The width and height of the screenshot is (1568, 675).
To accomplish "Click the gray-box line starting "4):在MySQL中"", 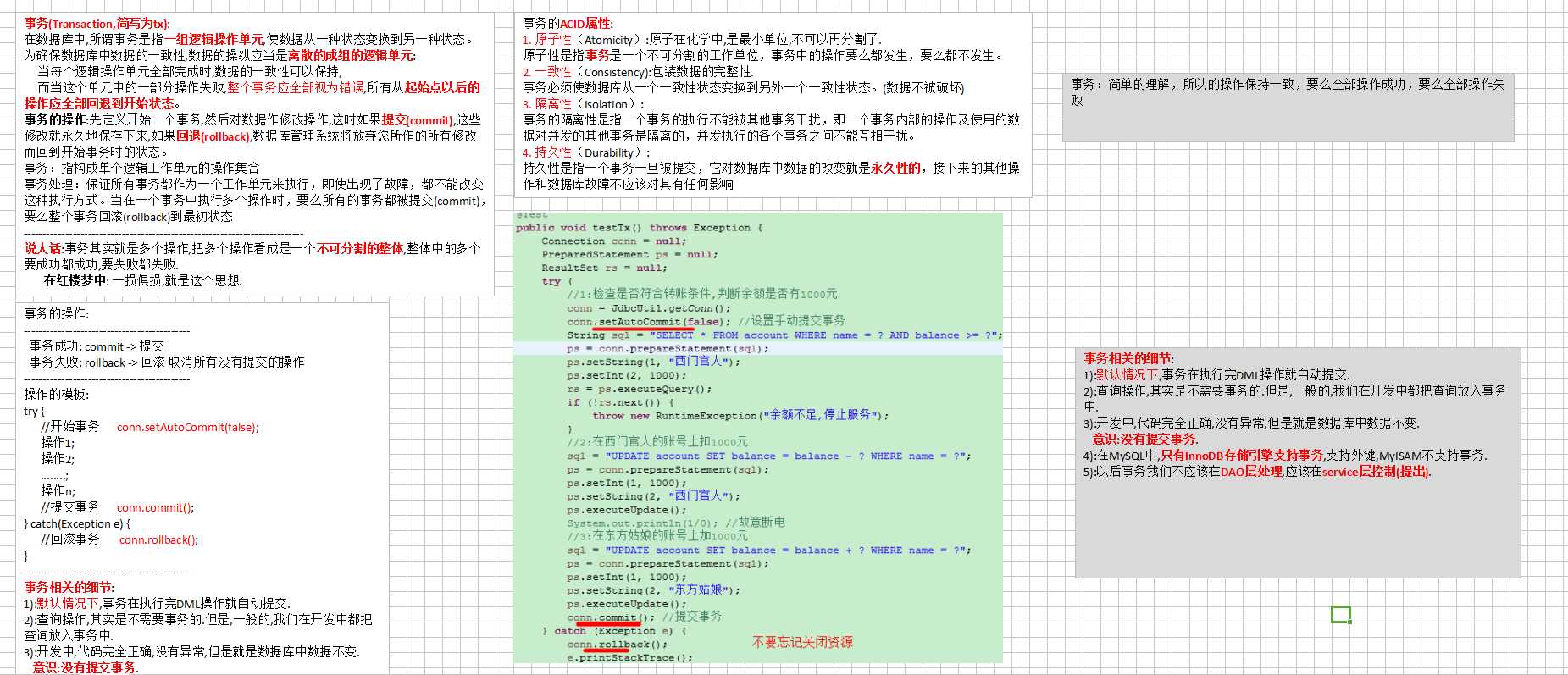I will pos(1285,456).
